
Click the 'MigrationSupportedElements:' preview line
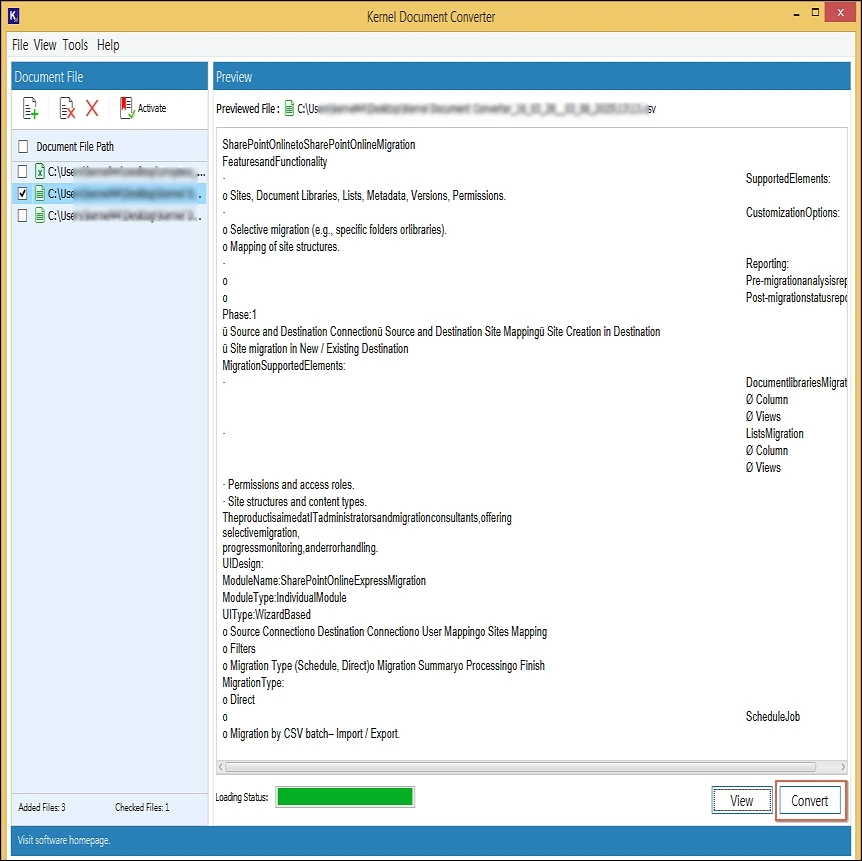pos(284,366)
